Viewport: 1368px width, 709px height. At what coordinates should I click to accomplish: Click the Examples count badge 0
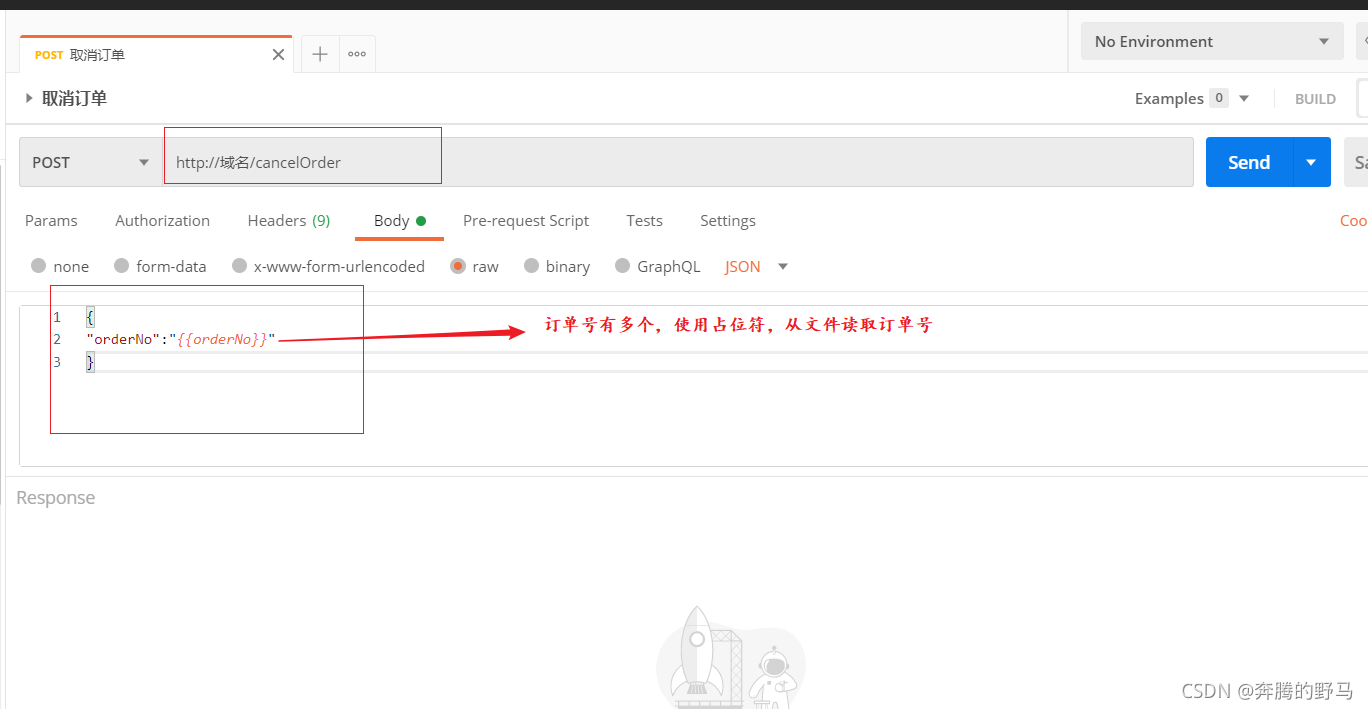1218,98
